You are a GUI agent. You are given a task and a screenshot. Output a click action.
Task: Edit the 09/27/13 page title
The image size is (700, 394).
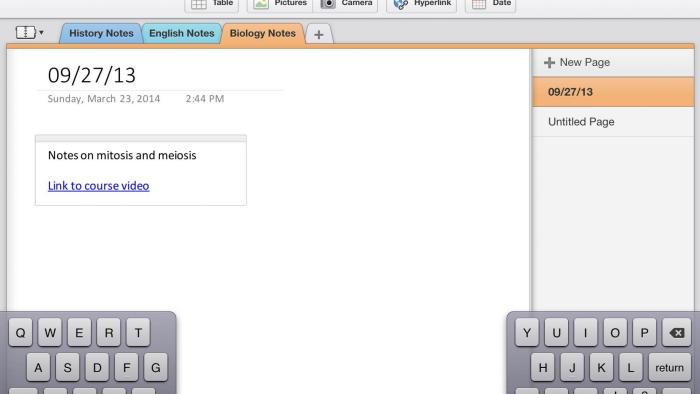pyautogui.click(x=92, y=75)
